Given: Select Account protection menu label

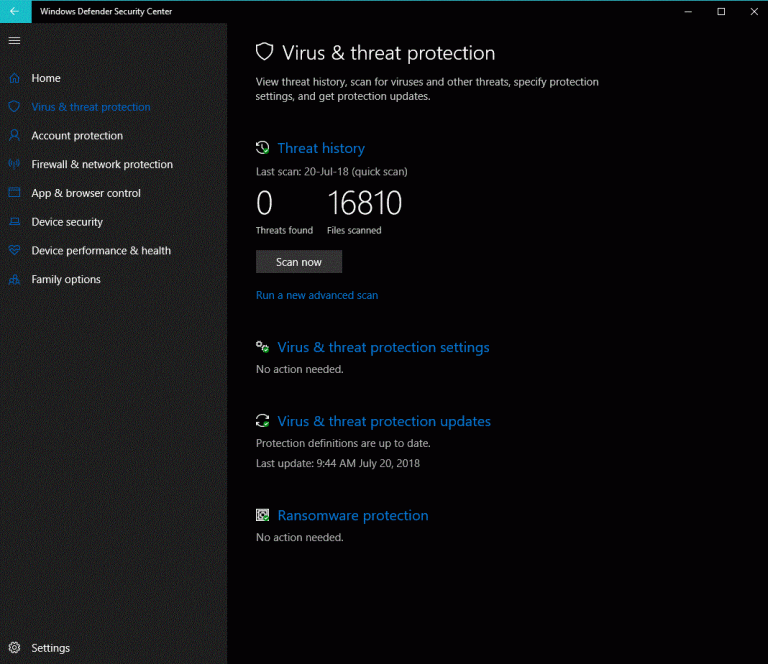Looking at the screenshot, I should point(77,136).
